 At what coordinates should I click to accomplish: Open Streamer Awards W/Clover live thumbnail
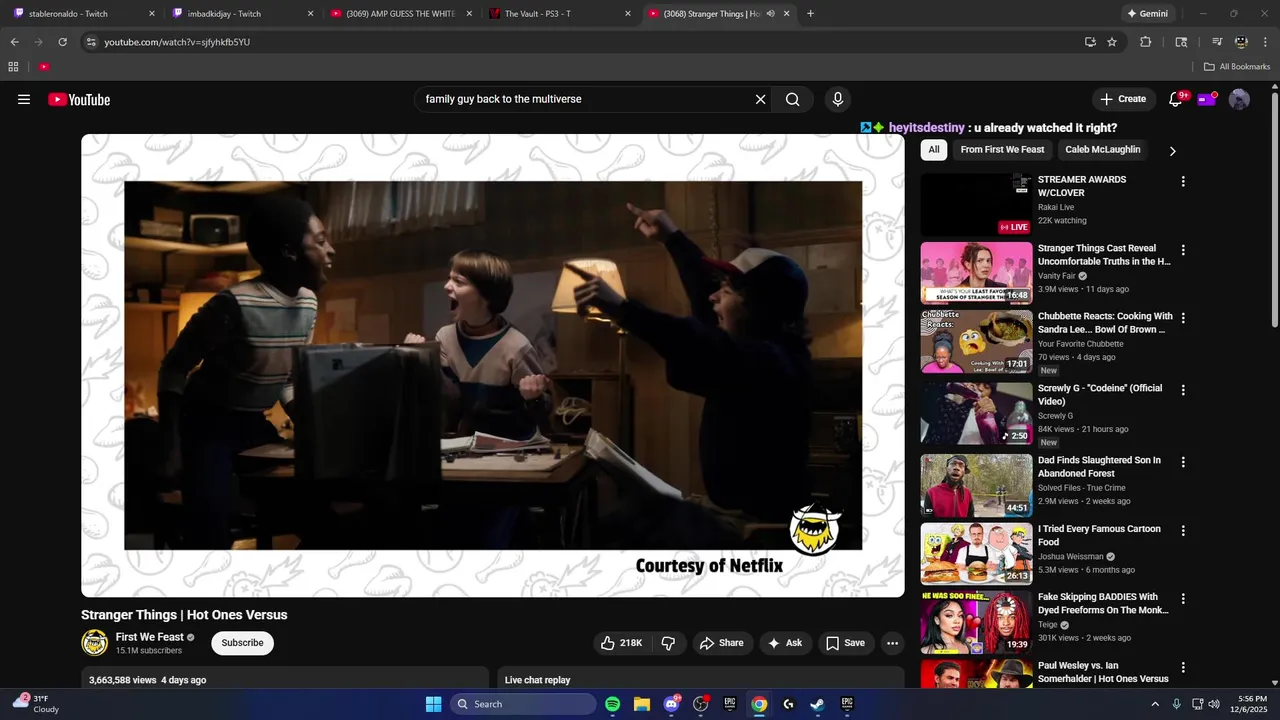coord(976,205)
